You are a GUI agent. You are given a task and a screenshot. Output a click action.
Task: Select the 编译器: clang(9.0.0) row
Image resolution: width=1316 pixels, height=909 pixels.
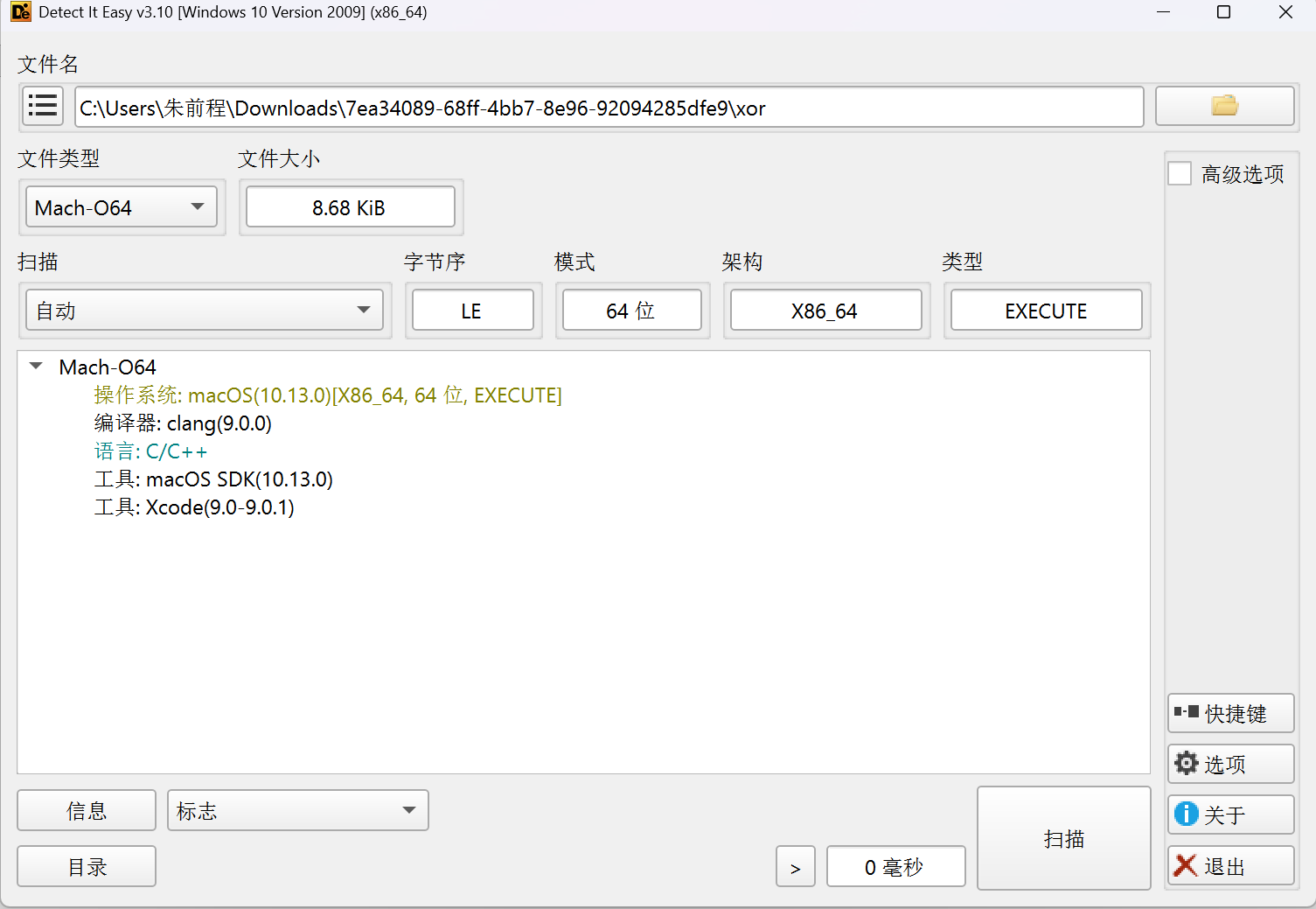pyautogui.click(x=183, y=423)
